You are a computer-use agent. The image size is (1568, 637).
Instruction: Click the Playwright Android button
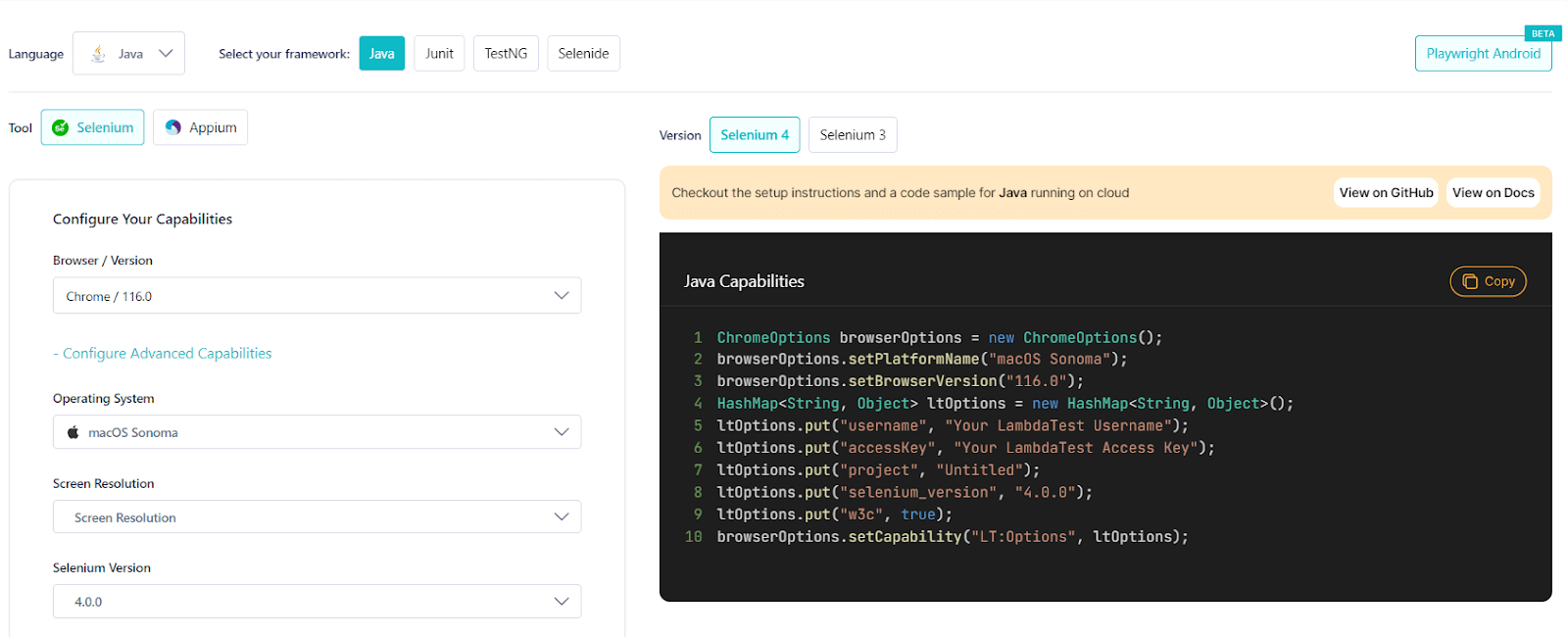pyautogui.click(x=1483, y=54)
